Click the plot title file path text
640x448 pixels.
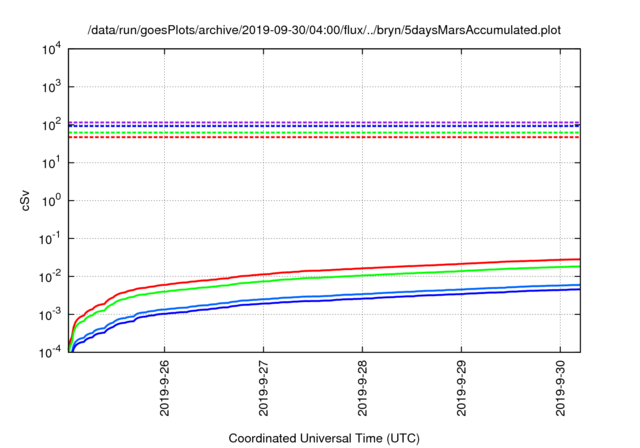coord(324,30)
